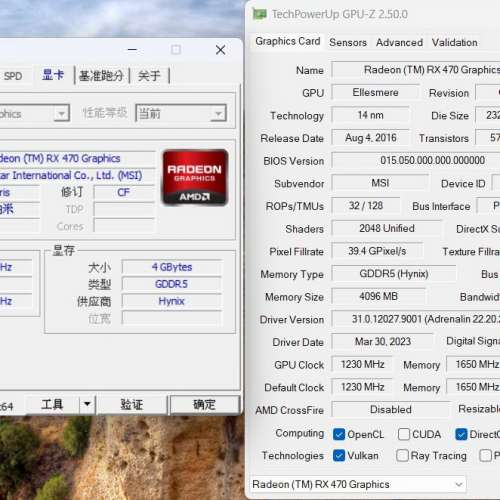Click the Technology field showing 14 nm

370,115
